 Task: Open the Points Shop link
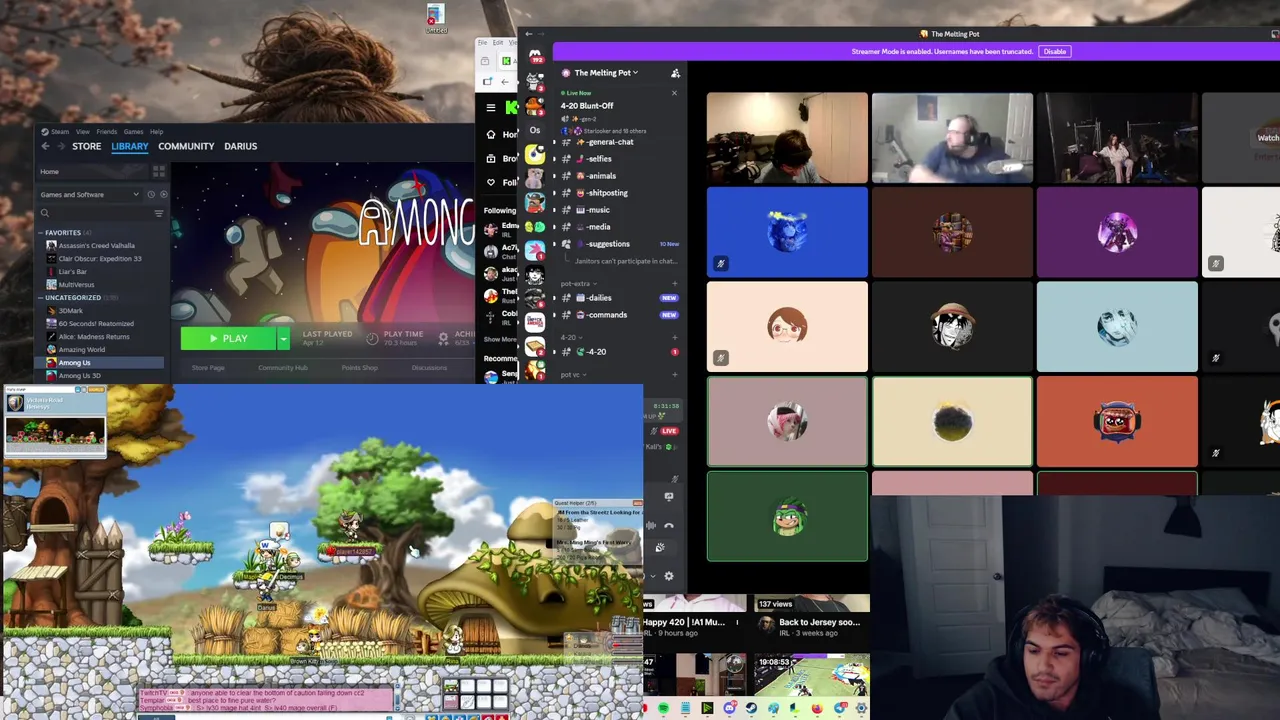[359, 368]
